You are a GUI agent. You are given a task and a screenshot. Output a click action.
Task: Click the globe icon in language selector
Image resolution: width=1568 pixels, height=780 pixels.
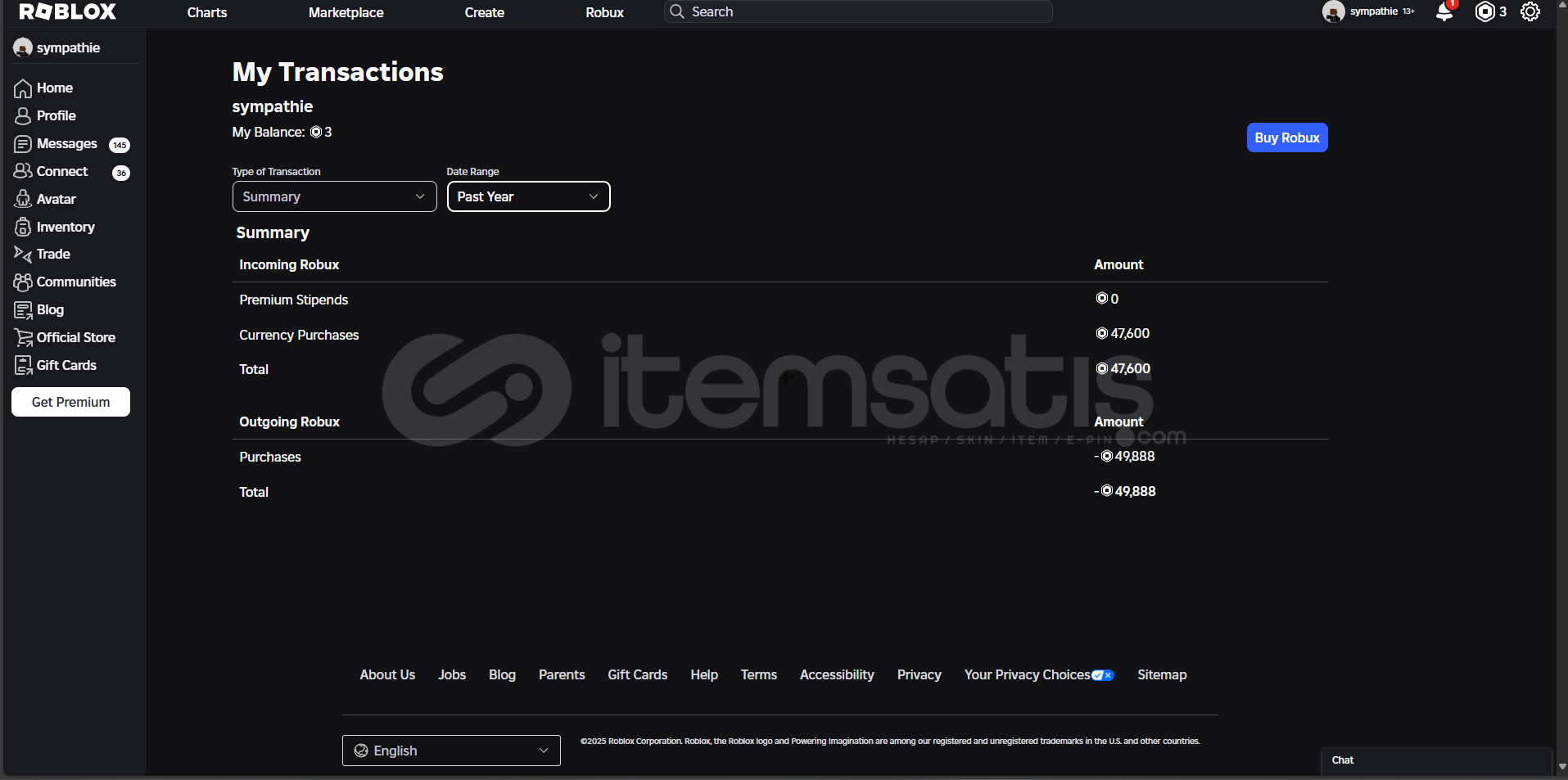361,751
